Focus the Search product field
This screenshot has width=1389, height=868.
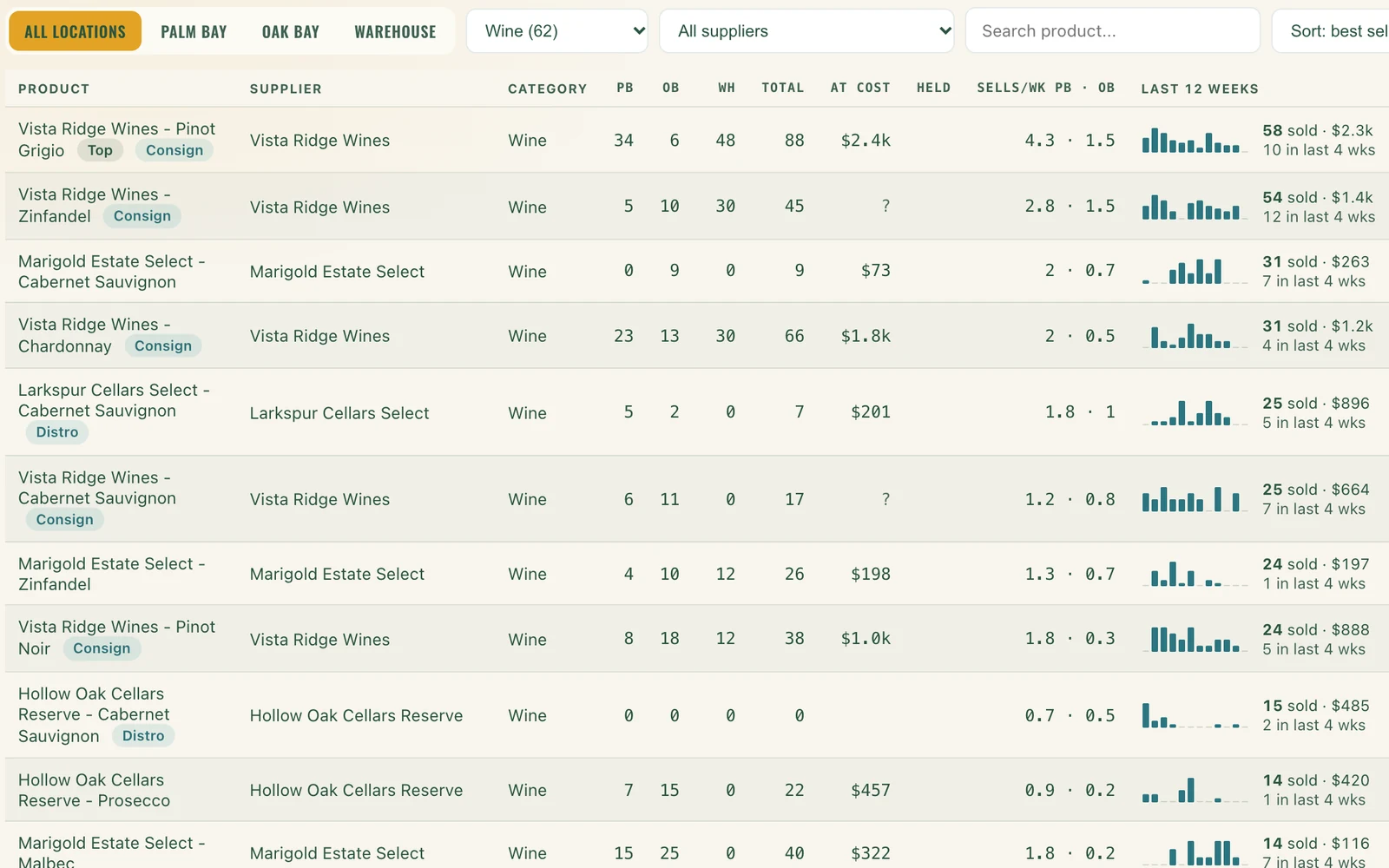[1113, 31]
